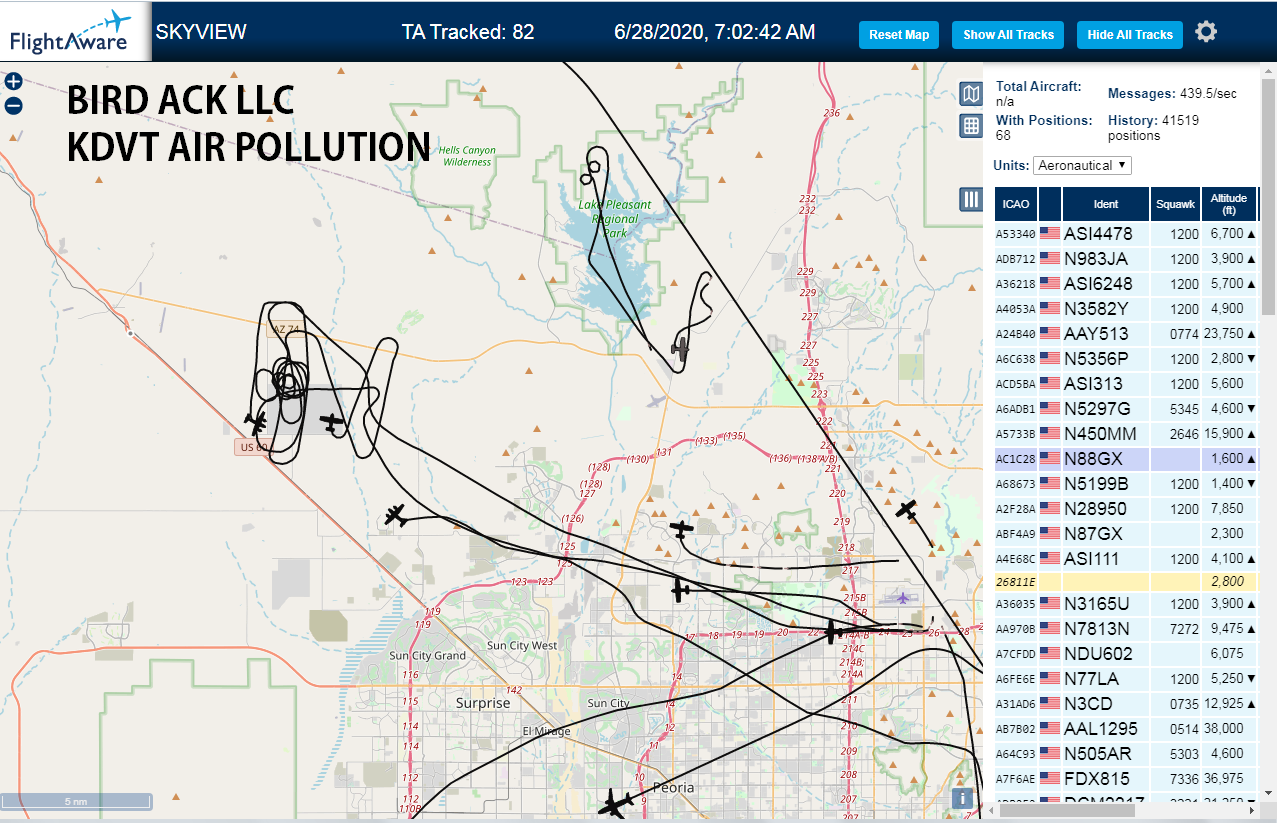Viewport: 1277px width, 823px height.
Task: Click Hide All Tracks button
Action: click(x=1130, y=35)
